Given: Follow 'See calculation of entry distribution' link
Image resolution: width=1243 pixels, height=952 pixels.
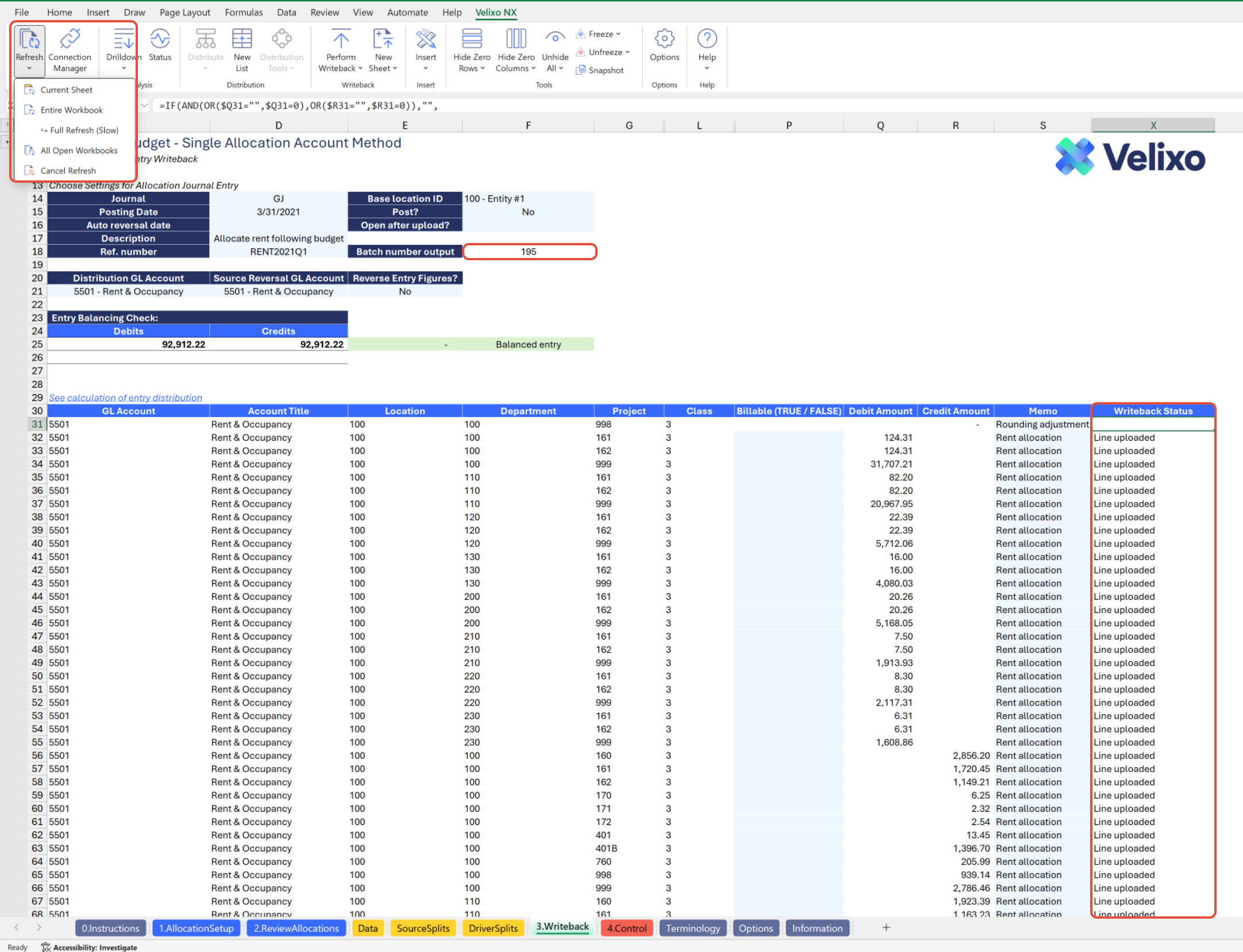Looking at the screenshot, I should 125,398.
